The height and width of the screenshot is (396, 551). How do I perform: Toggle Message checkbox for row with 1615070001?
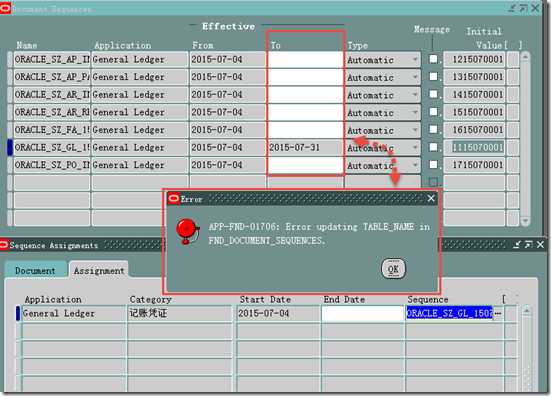click(x=433, y=129)
